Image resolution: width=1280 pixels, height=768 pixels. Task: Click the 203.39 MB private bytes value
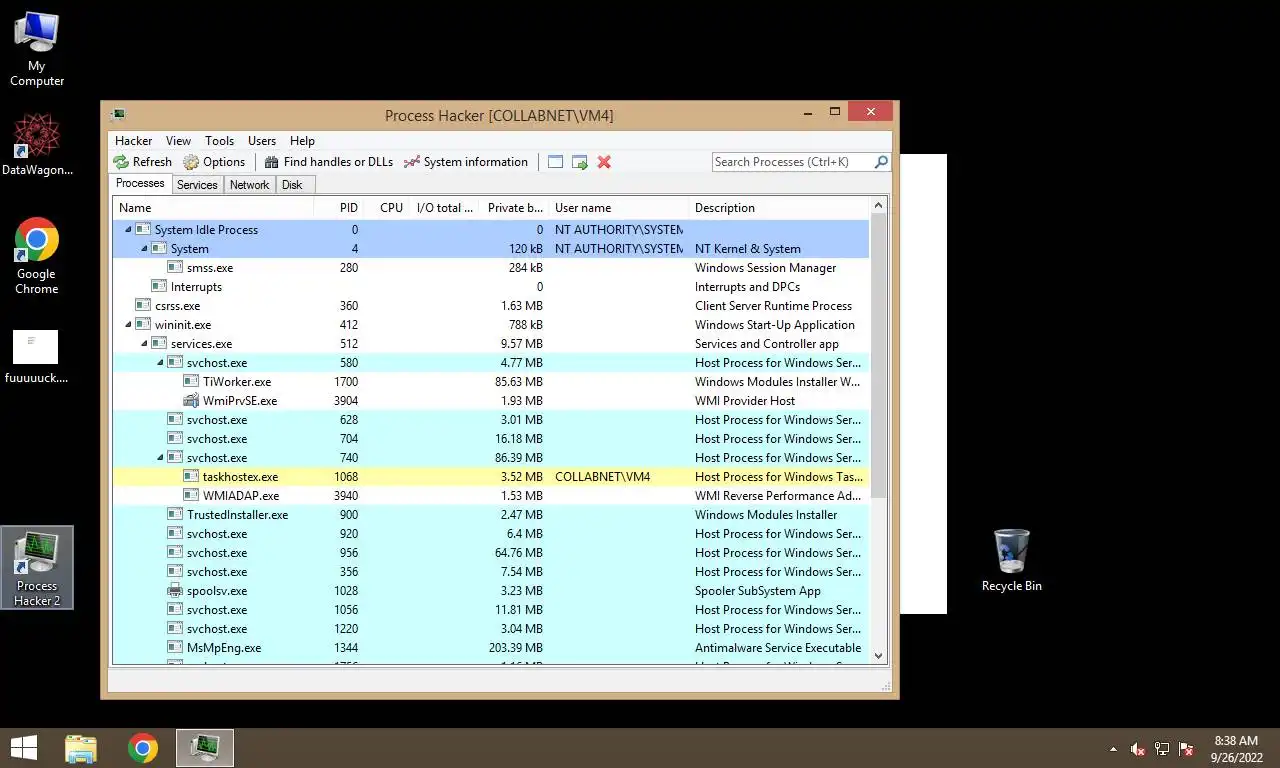(515, 648)
